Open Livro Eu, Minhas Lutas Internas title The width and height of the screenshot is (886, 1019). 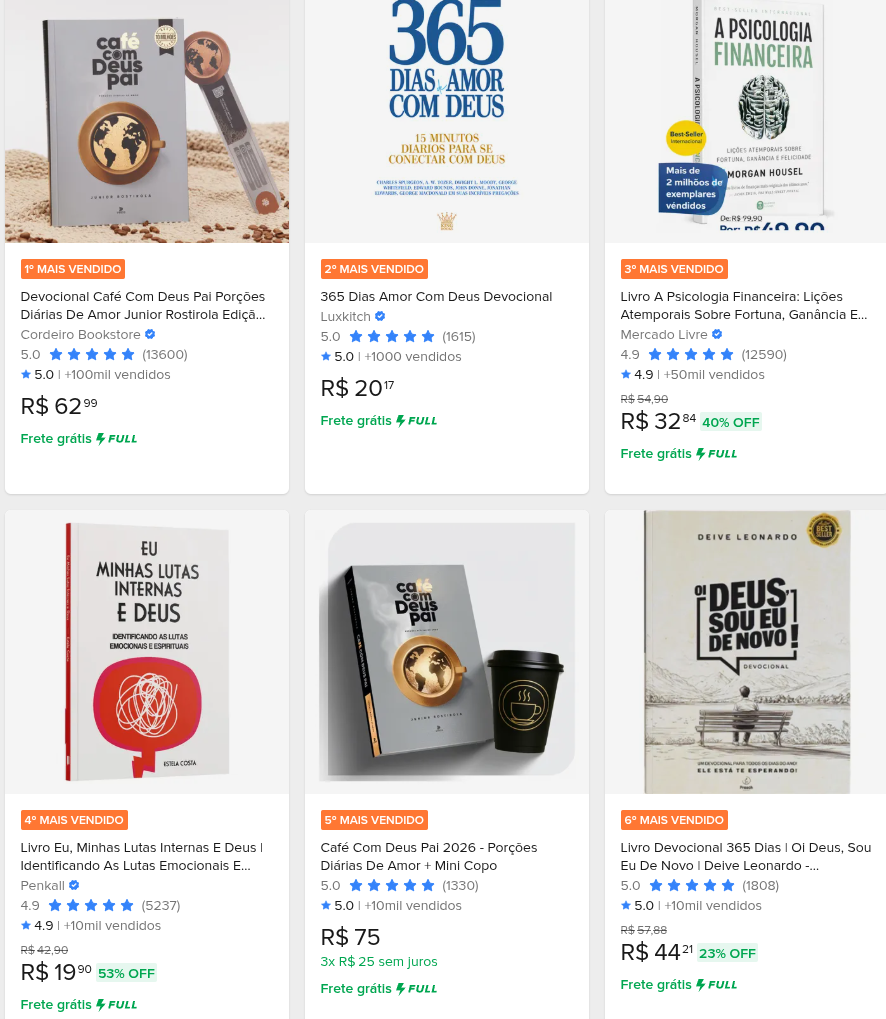point(142,857)
